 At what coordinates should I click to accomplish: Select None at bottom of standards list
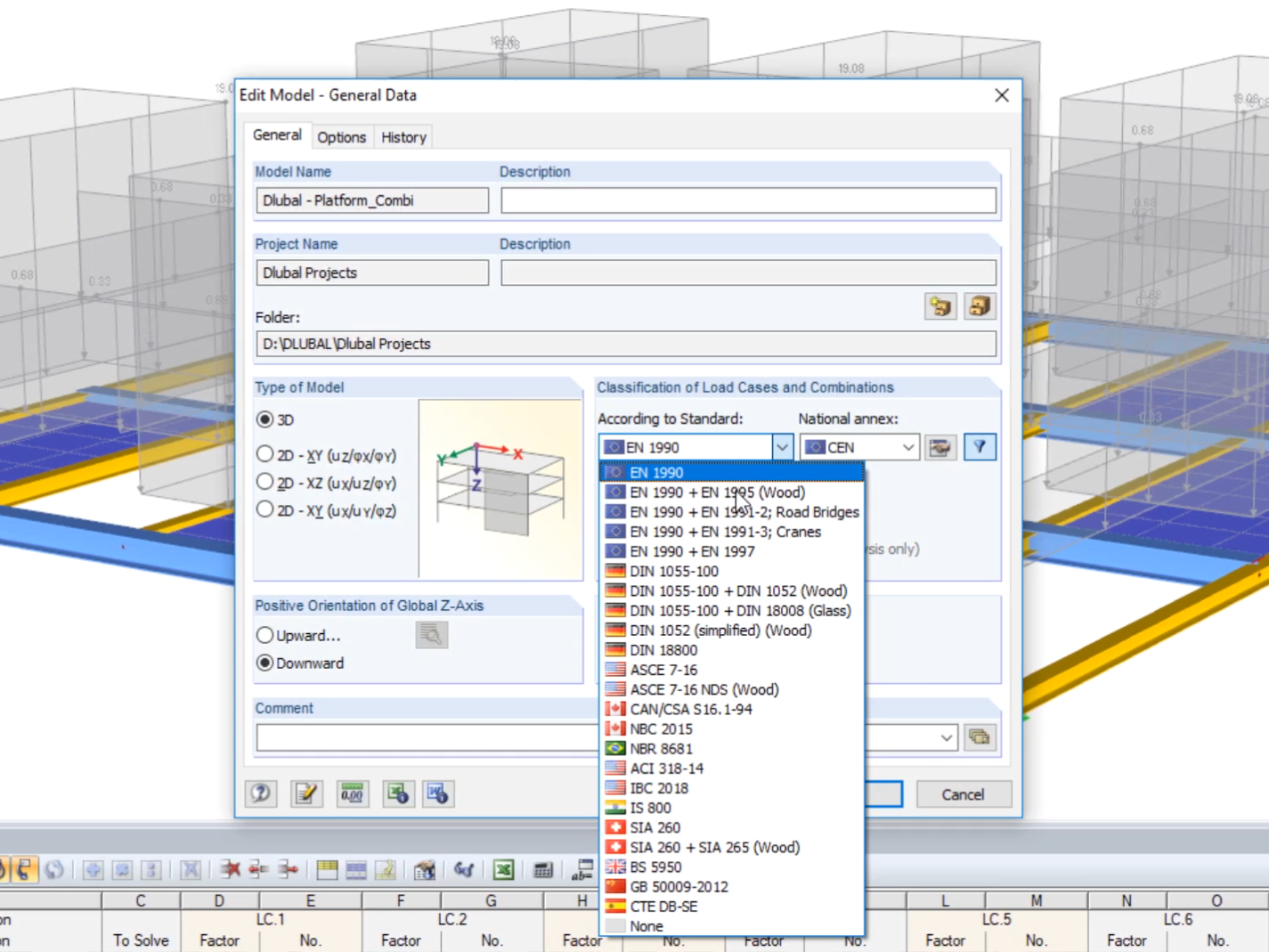tap(732, 926)
